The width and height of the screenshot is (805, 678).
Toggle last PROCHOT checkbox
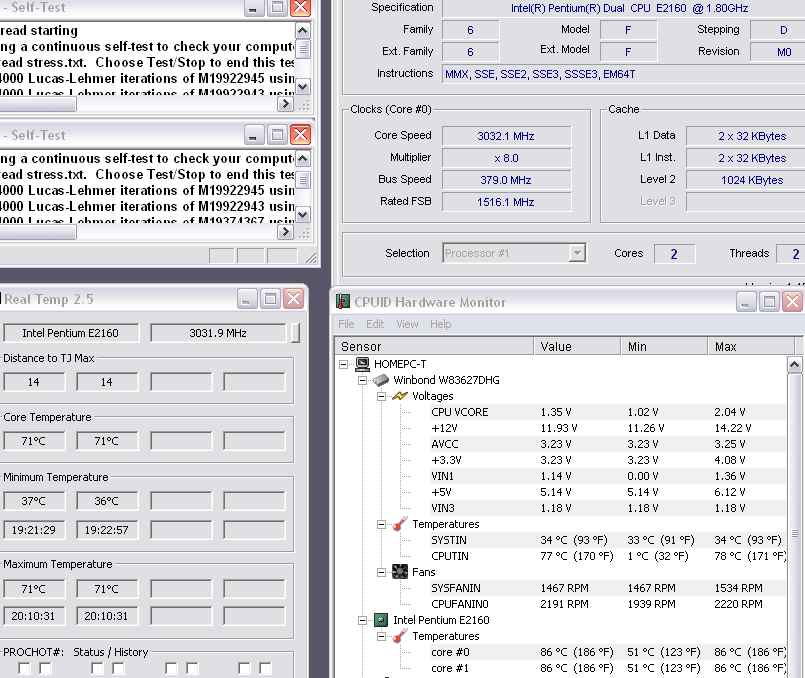tap(265, 668)
